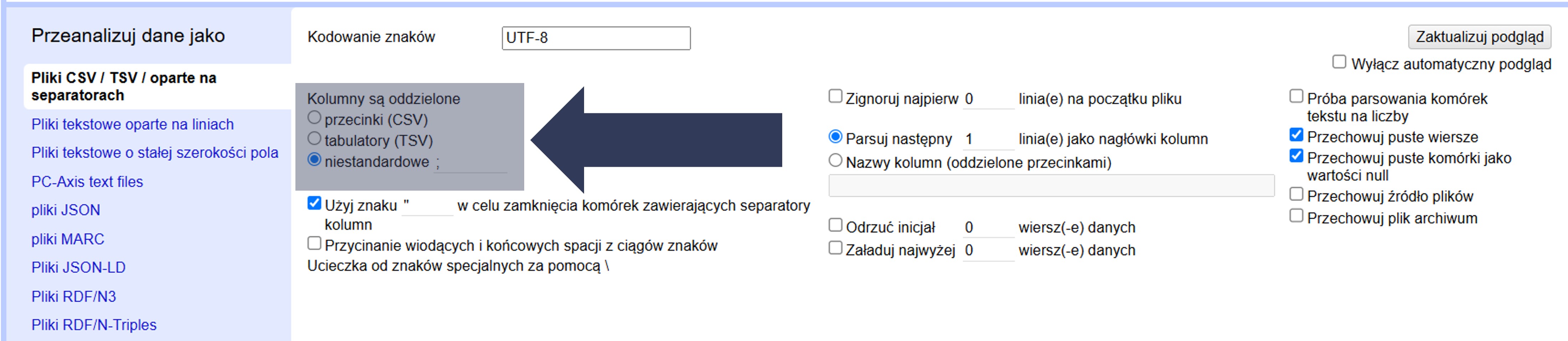Choose Nazwy kolumn oddzielone przecinkami radio

pyautogui.click(x=835, y=161)
